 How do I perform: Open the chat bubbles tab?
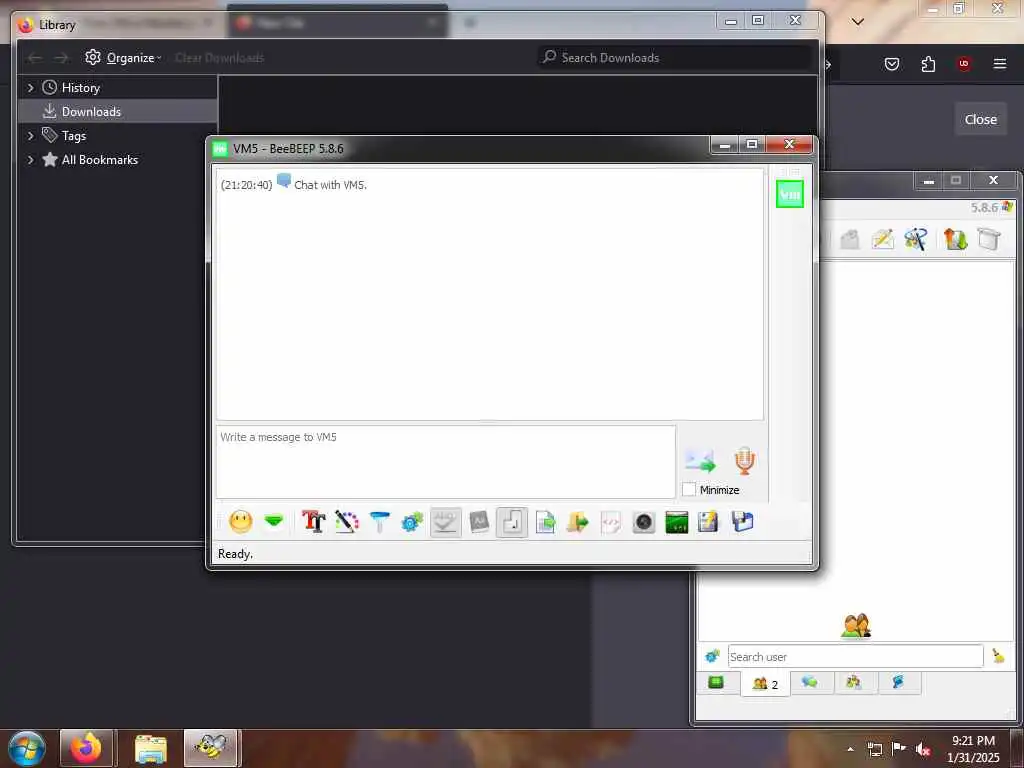pyautogui.click(x=810, y=682)
